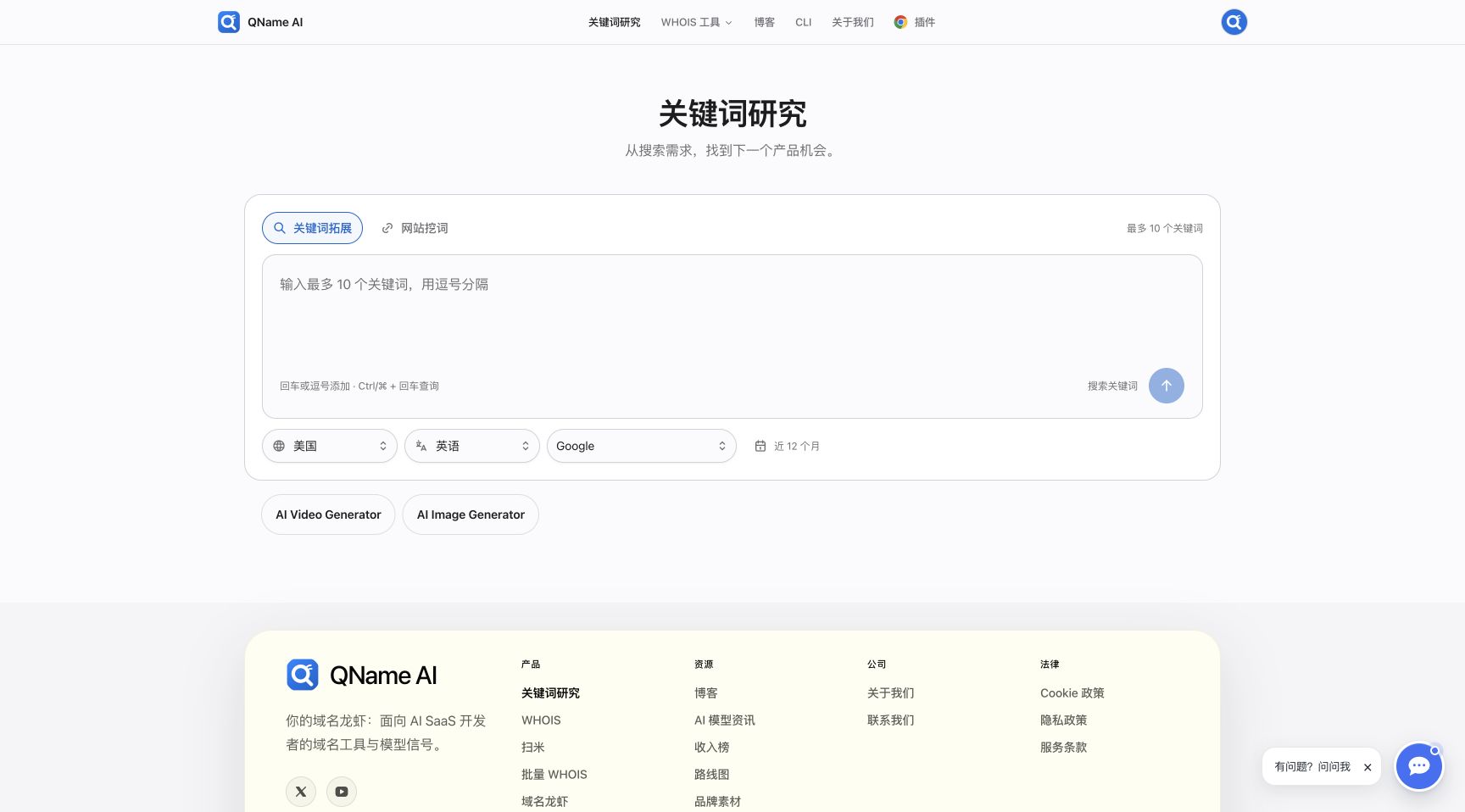
Task: Open 关于我们 in the top navigation
Action: tap(853, 22)
